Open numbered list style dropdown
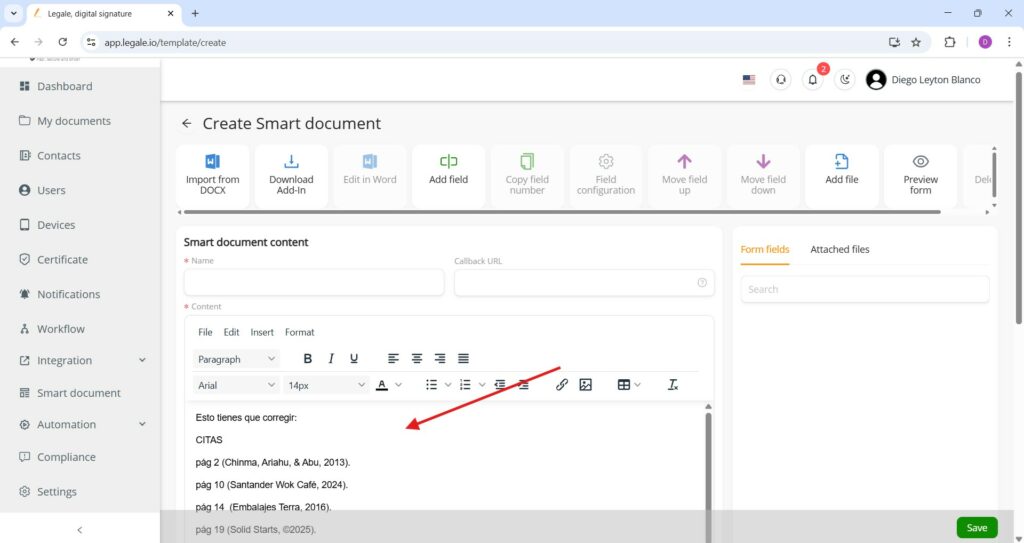1024x543 pixels. point(482,385)
